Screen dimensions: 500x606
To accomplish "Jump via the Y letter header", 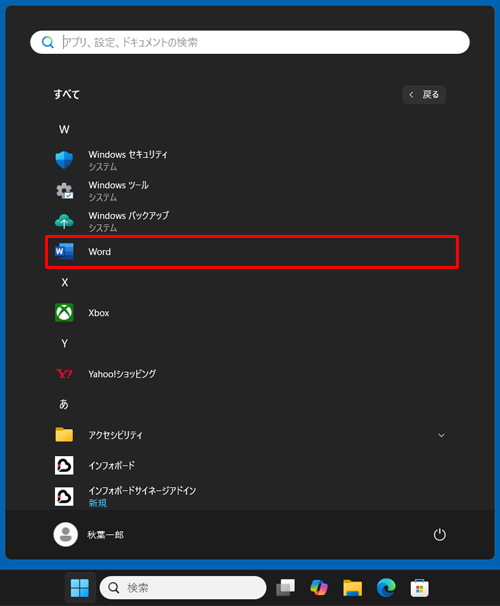I will [65, 343].
